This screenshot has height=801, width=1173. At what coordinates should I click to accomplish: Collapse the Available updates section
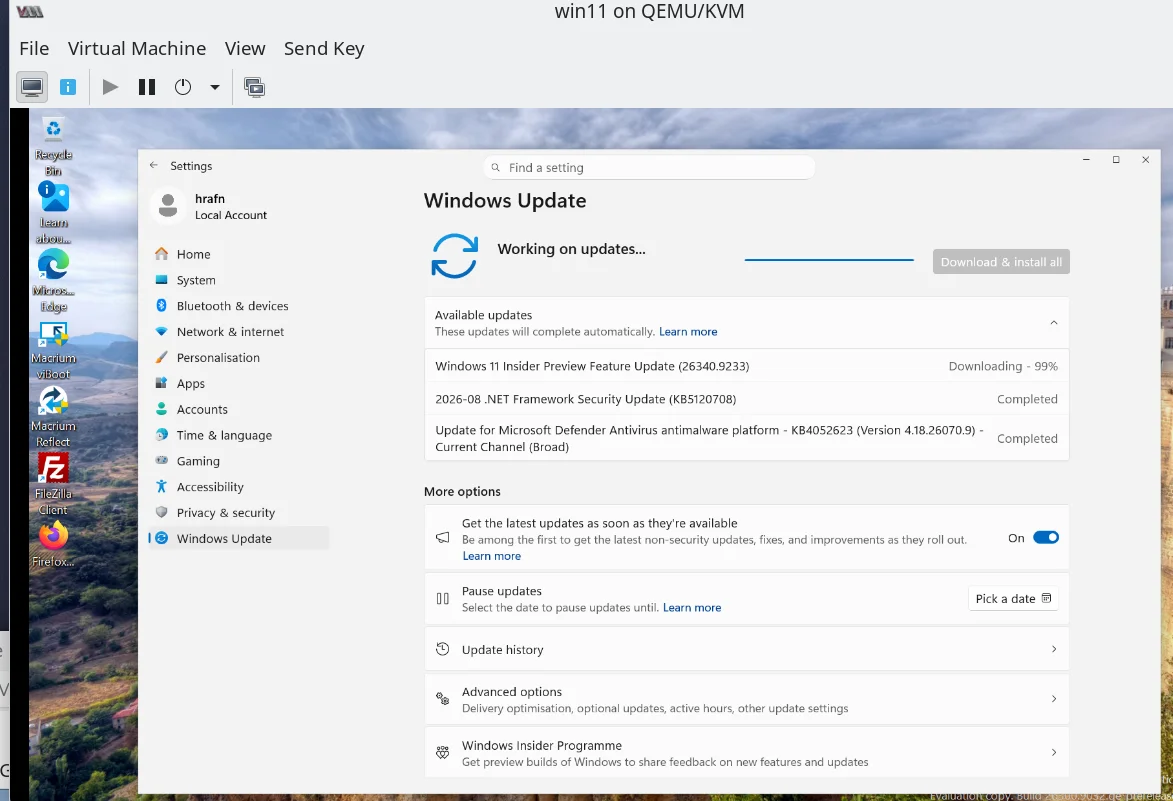1053,323
